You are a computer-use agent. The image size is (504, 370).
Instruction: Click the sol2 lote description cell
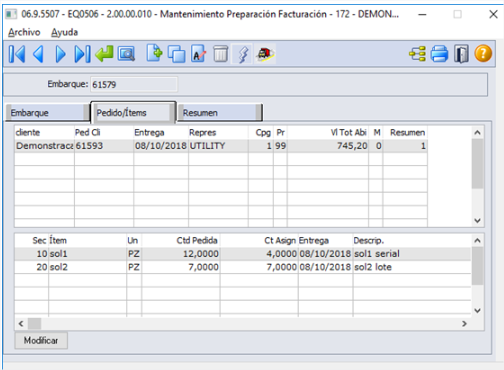point(412,267)
